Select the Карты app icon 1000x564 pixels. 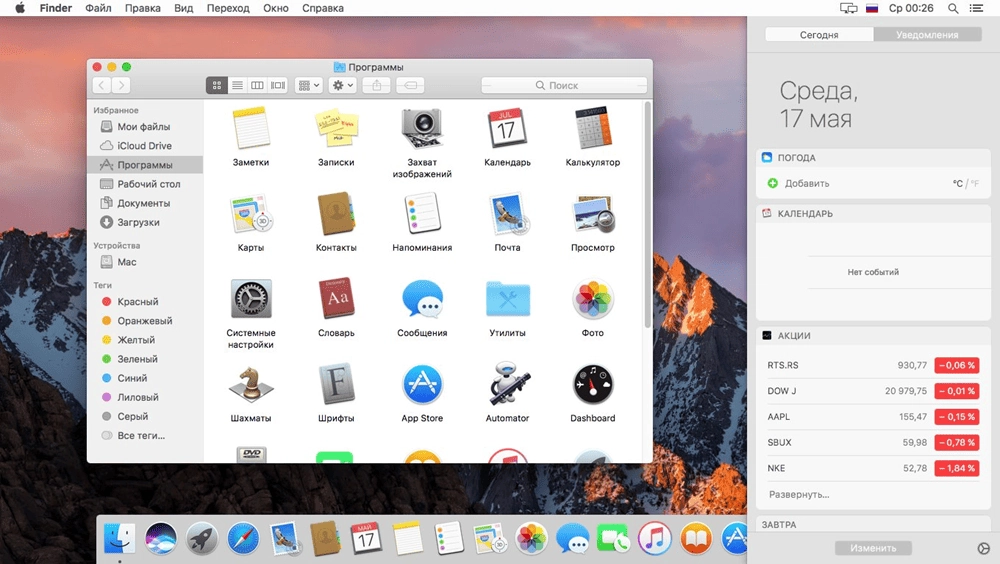pos(251,214)
